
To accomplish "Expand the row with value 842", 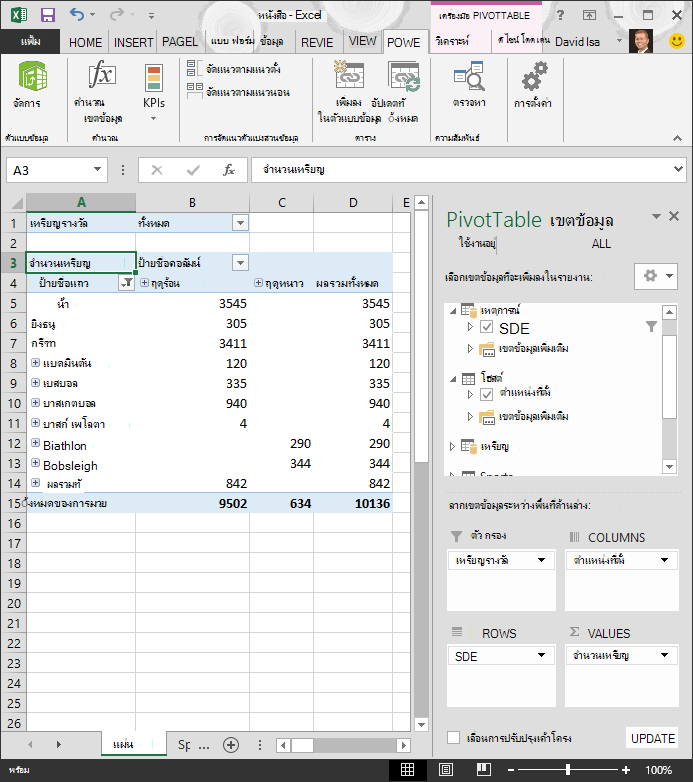I will pos(35,482).
